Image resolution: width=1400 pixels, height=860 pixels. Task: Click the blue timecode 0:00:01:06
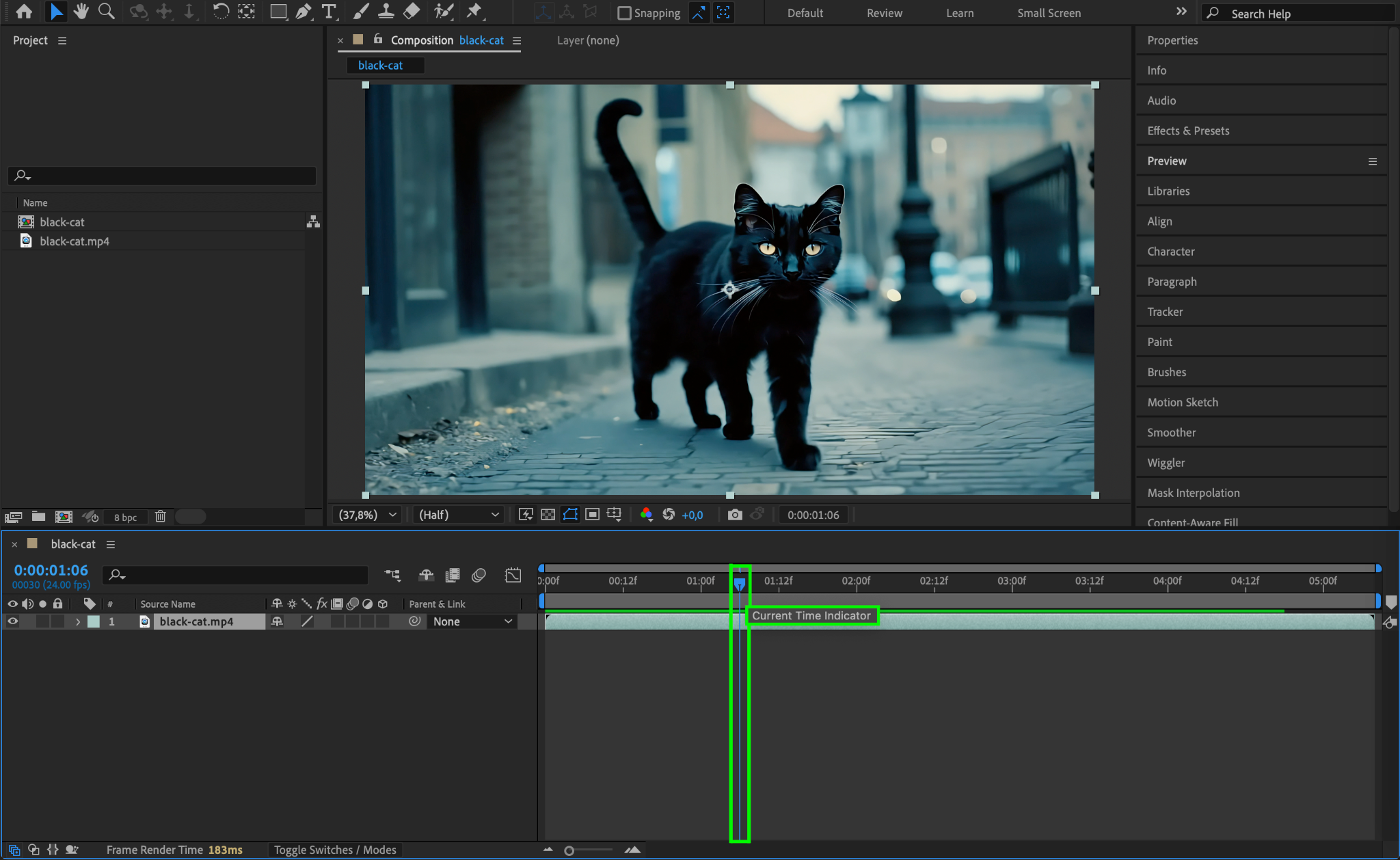51,570
